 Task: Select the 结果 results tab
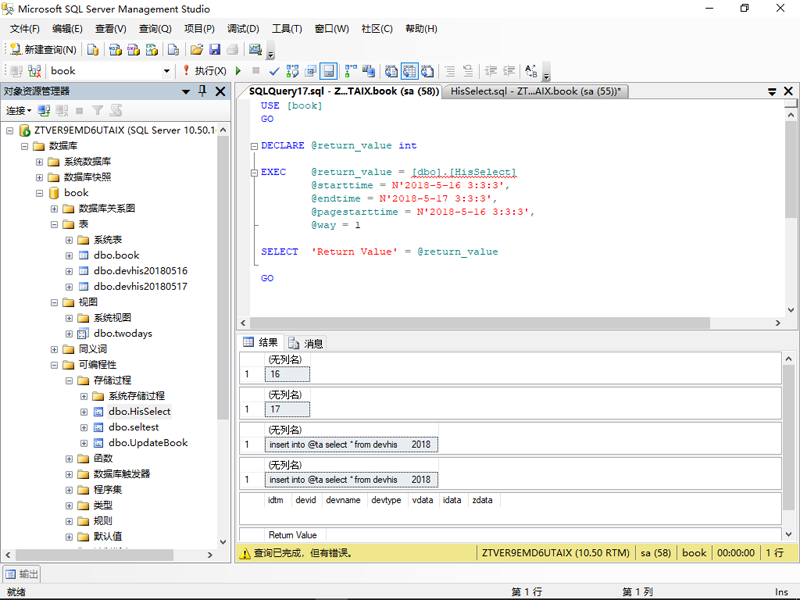pyautogui.click(x=261, y=342)
